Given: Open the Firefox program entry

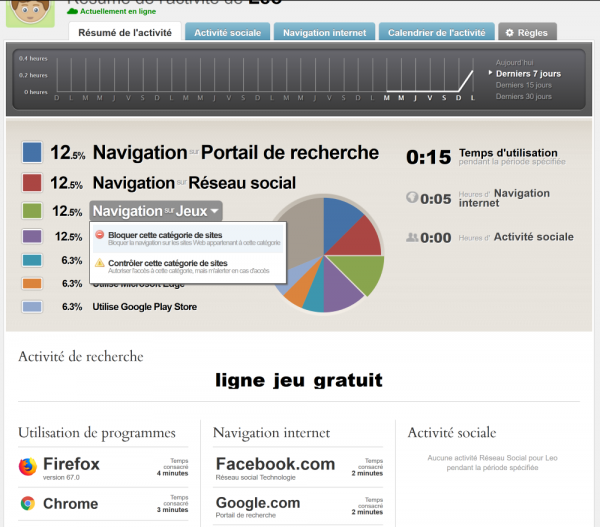Looking at the screenshot, I should 103,467.
